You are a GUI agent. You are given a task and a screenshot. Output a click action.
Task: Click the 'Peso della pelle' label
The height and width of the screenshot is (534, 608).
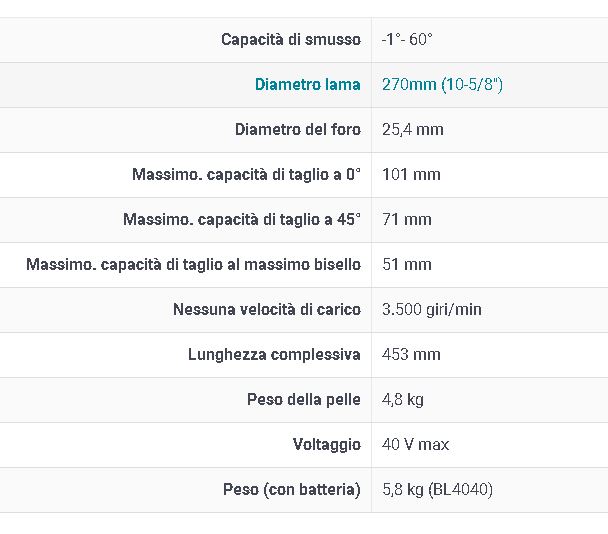304,399
